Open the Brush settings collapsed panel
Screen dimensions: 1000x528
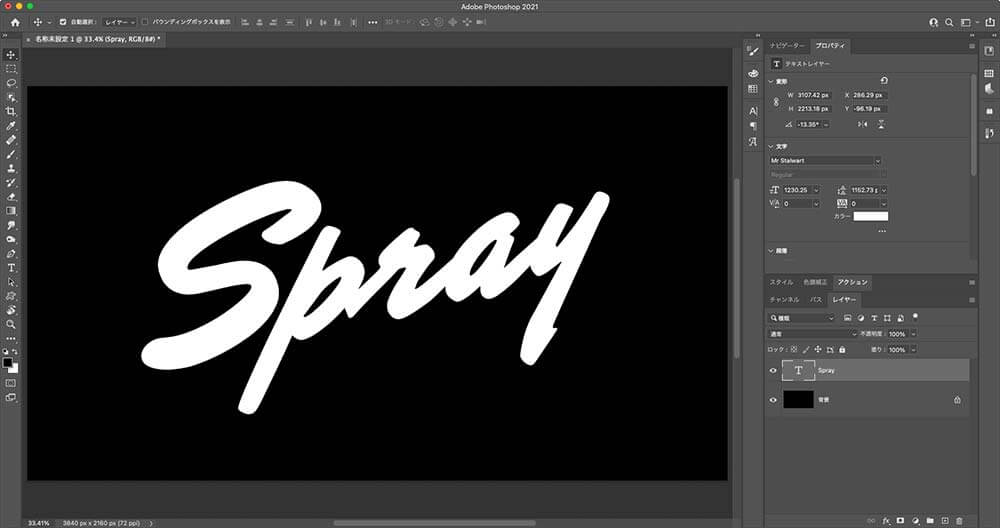753,52
